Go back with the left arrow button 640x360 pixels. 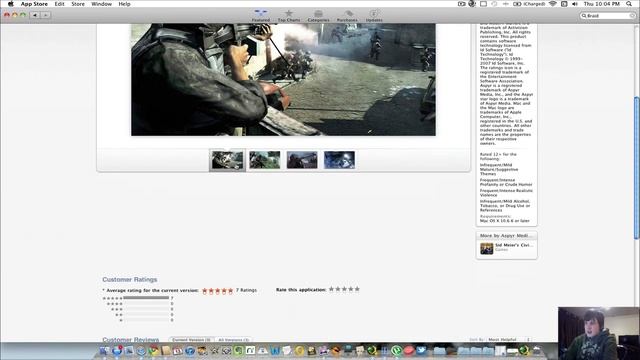35,15
